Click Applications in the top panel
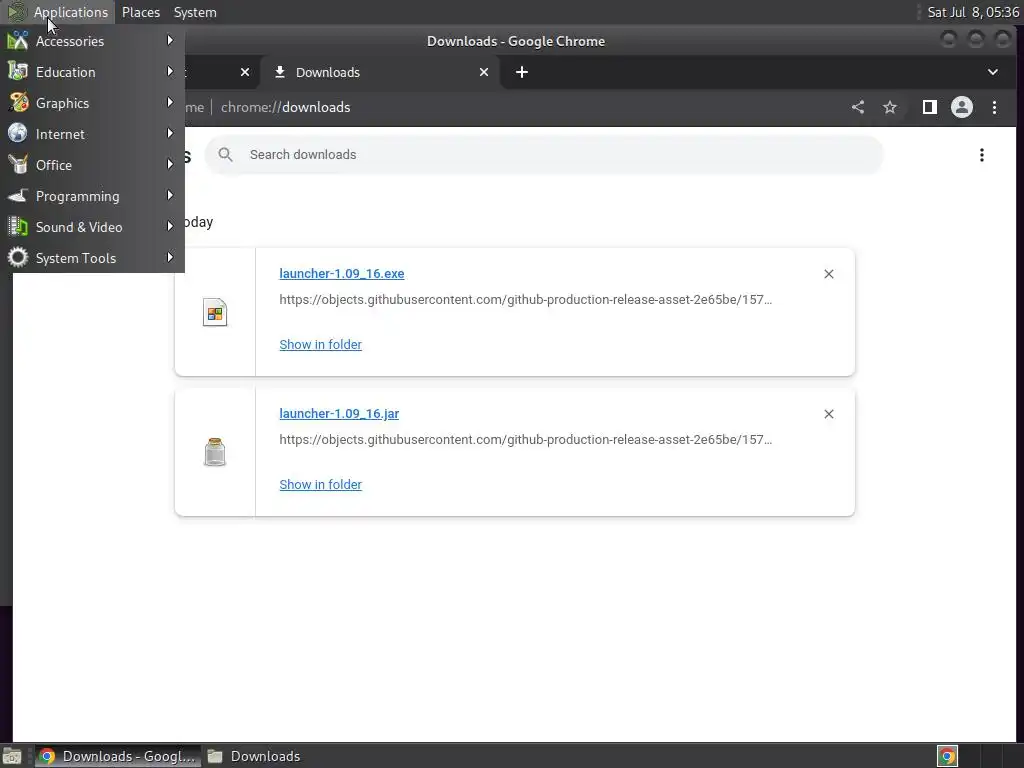Image resolution: width=1024 pixels, height=768 pixels. tap(71, 12)
